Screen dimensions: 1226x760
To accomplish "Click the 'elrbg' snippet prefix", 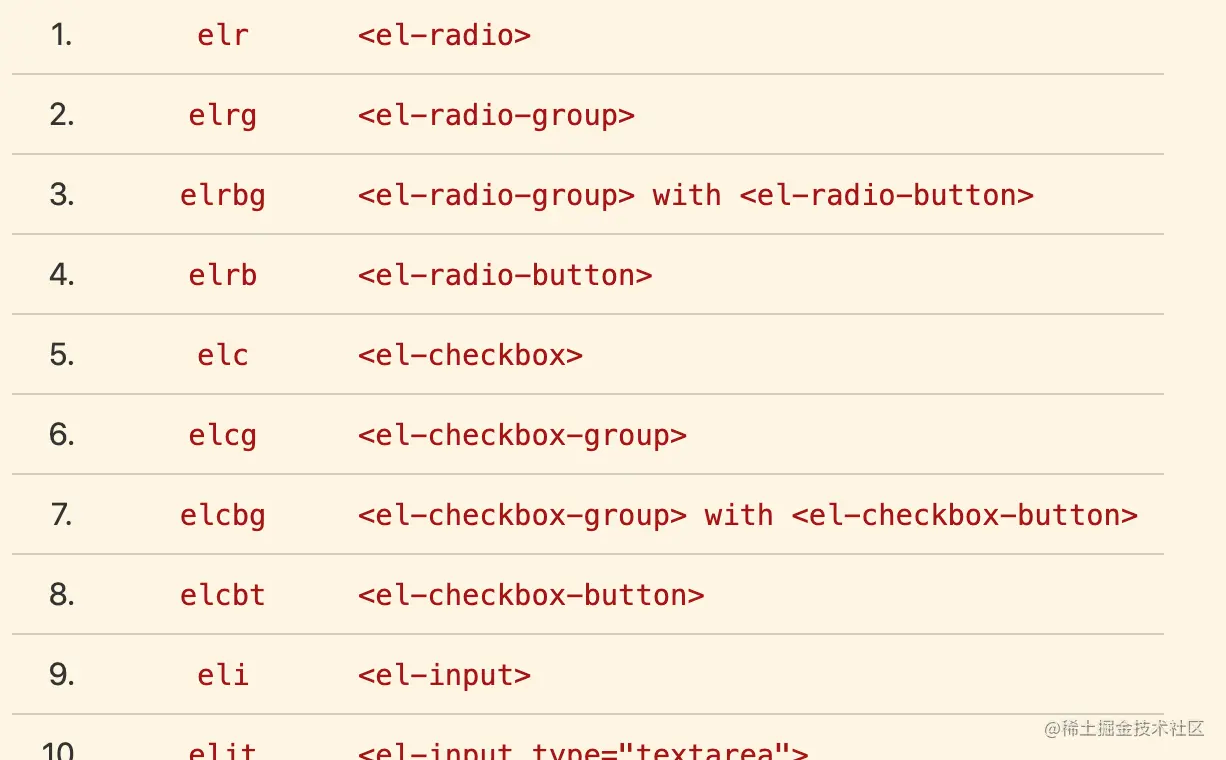I will point(223,195).
